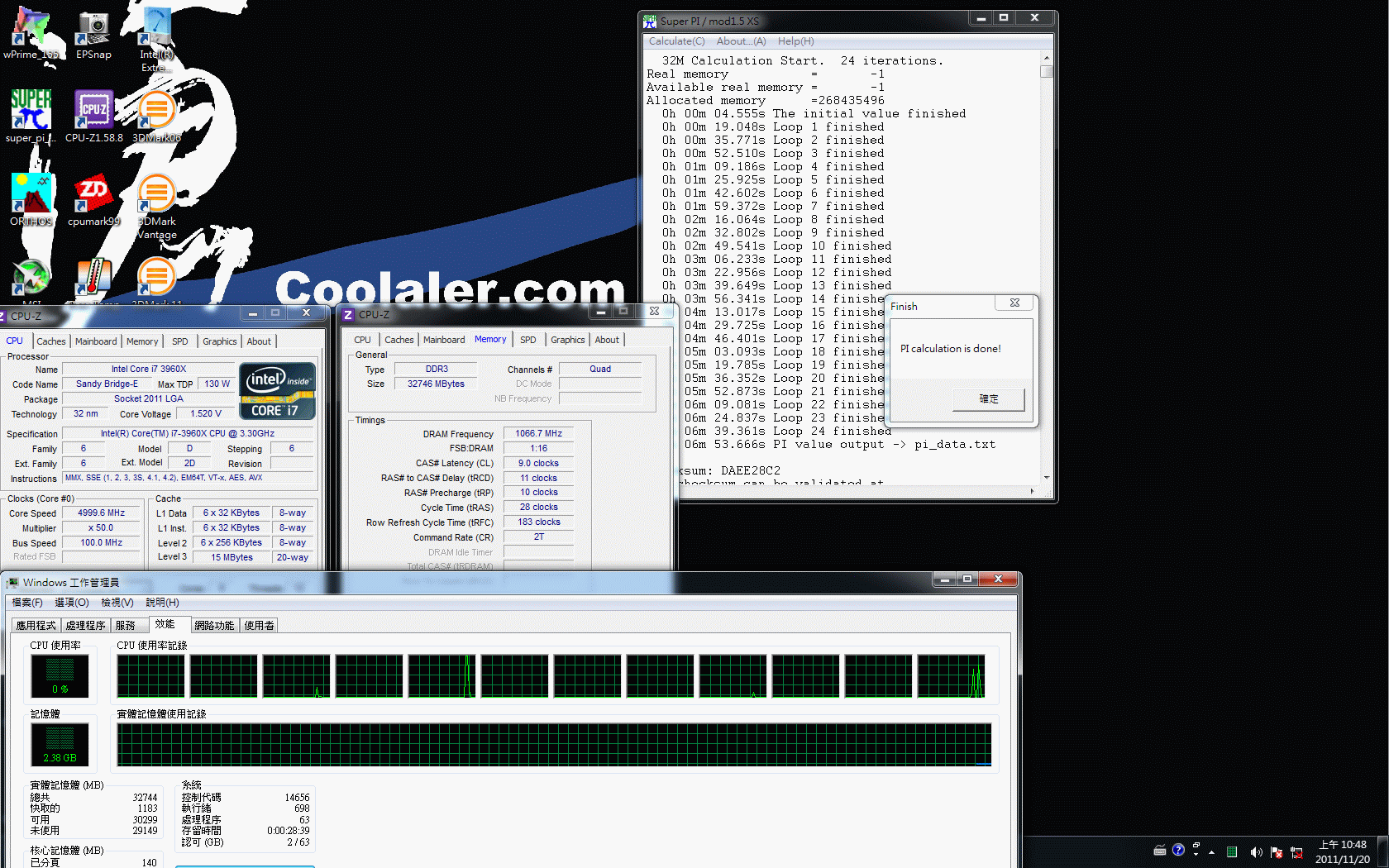Open About tab in left CPU-Z window
The height and width of the screenshot is (868, 1389).
coord(259,341)
